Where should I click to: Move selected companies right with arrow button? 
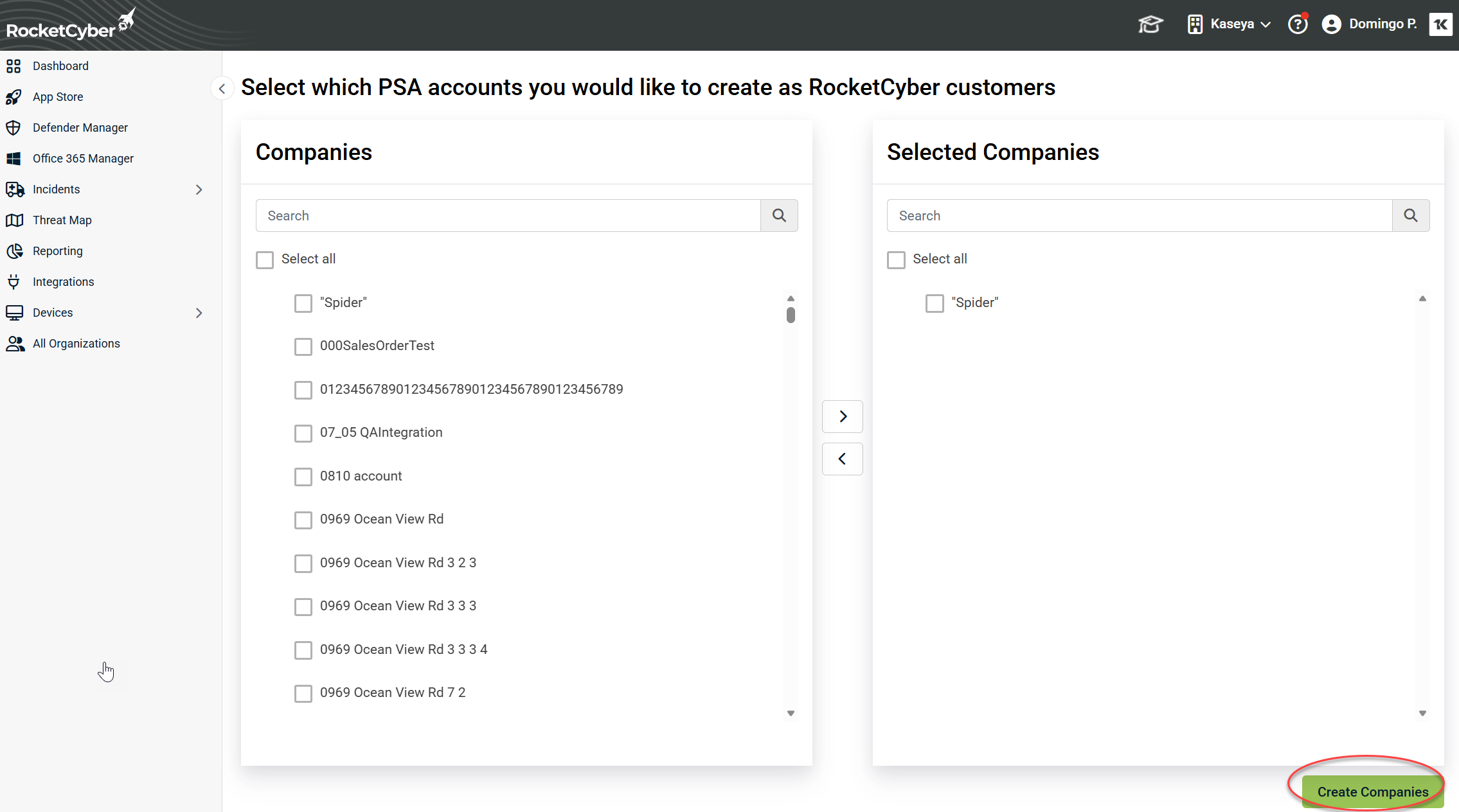(842, 416)
